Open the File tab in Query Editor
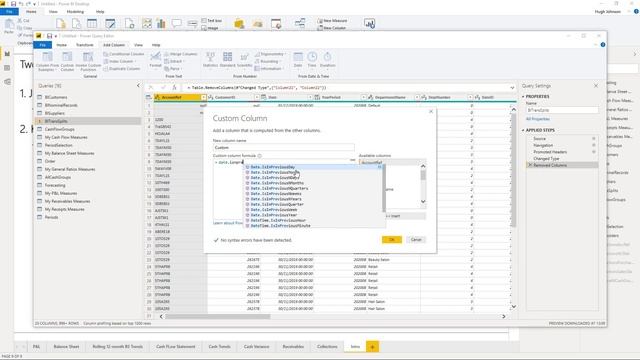 (x=42, y=45)
